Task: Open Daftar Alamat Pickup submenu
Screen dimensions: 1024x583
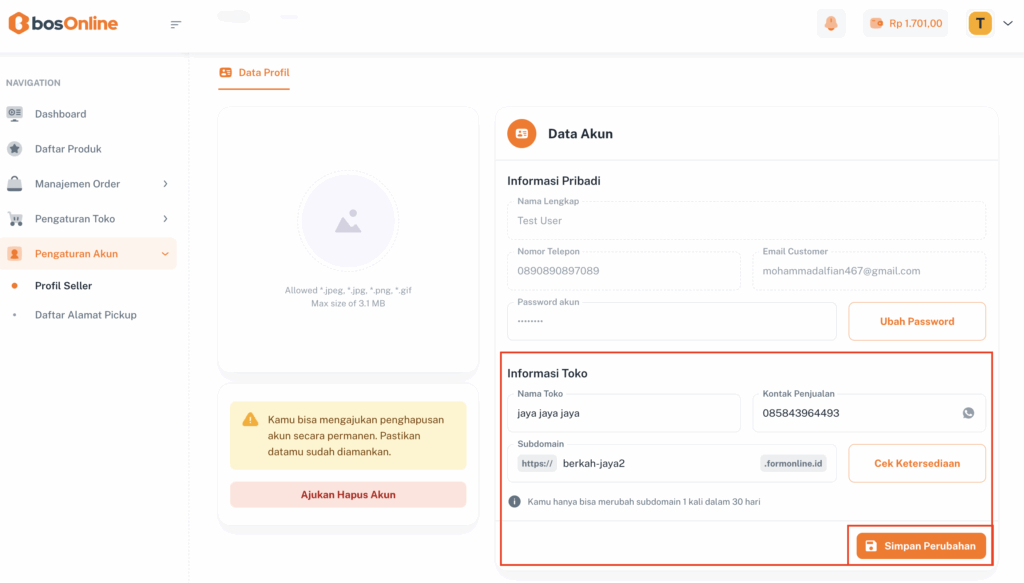Action: [x=85, y=315]
